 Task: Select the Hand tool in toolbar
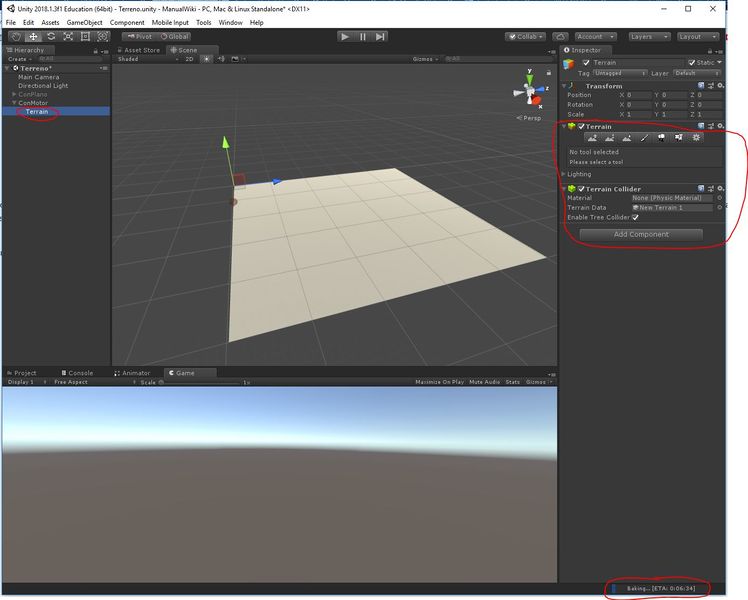16,37
